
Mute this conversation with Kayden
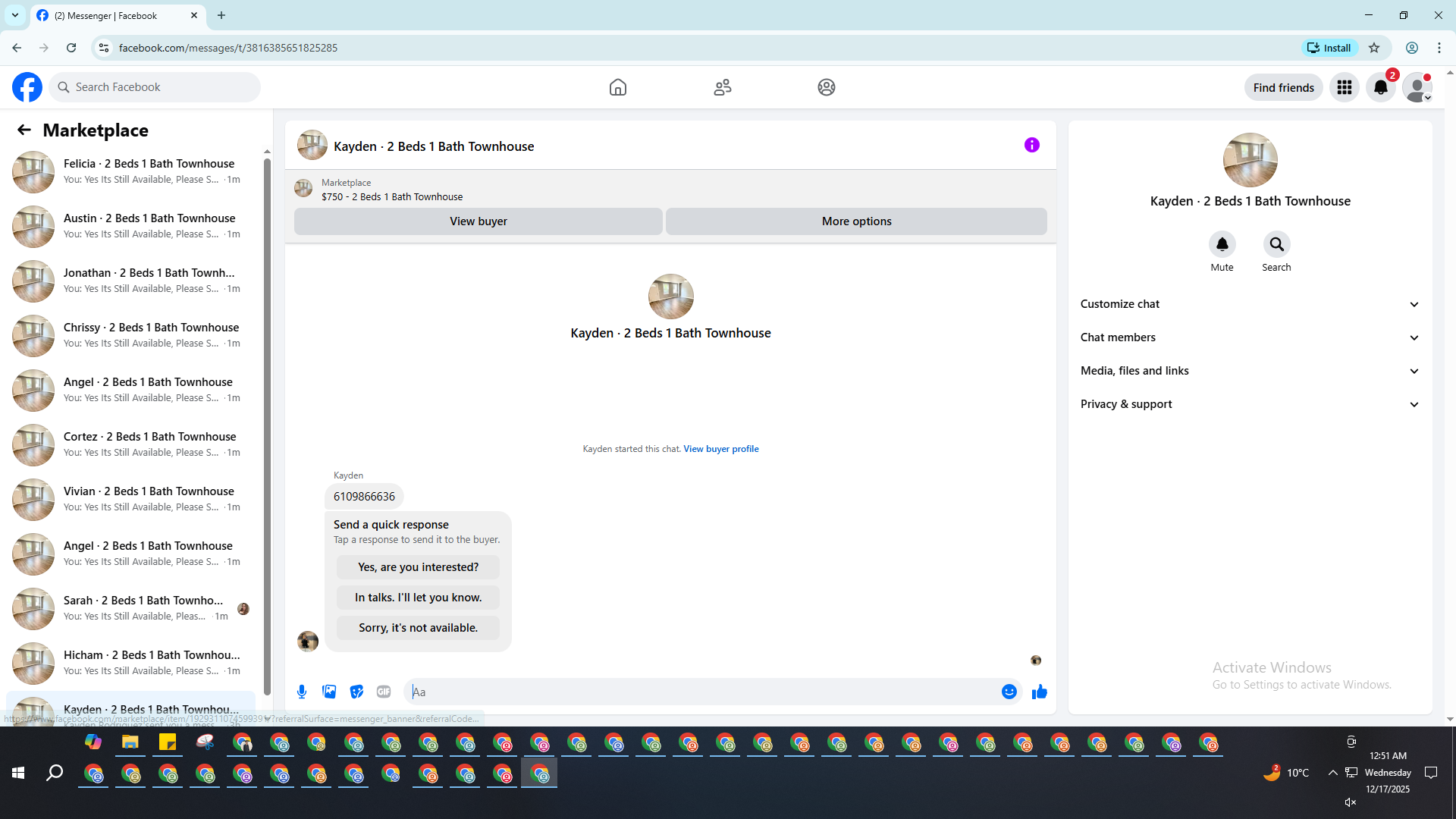click(1222, 244)
